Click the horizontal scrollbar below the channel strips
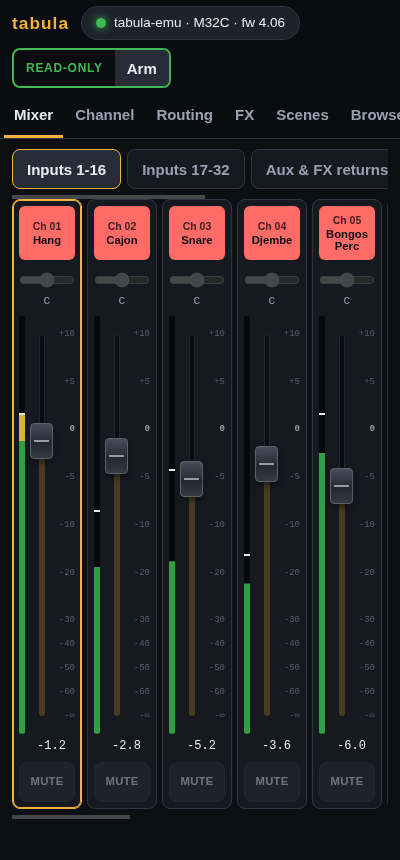The image size is (400, 860). pyautogui.click(x=71, y=817)
